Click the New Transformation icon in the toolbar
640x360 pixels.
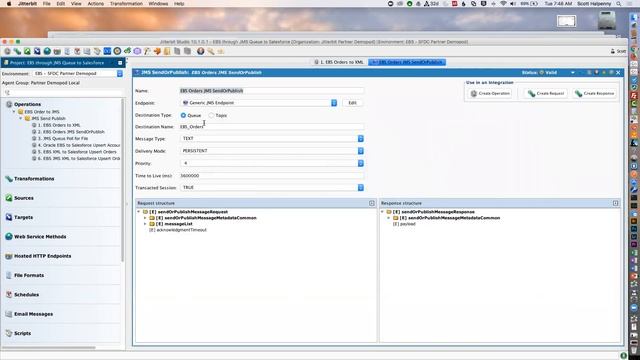[x=17, y=51]
